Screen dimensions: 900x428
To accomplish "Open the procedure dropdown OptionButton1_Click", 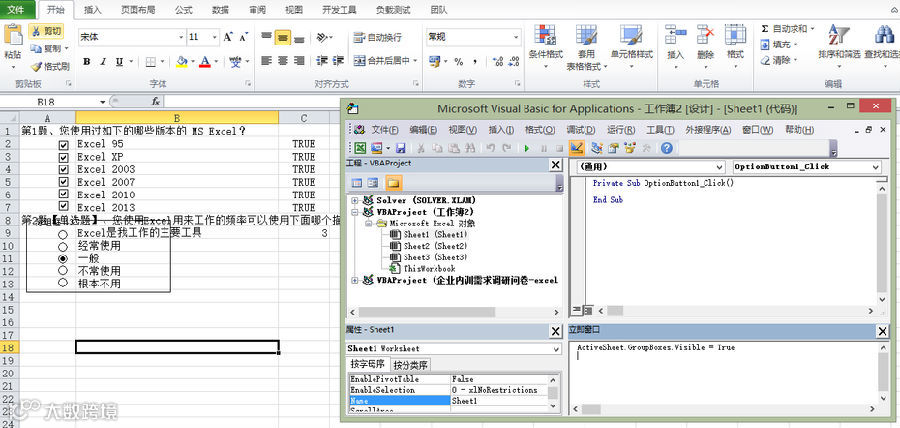I will click(x=876, y=167).
